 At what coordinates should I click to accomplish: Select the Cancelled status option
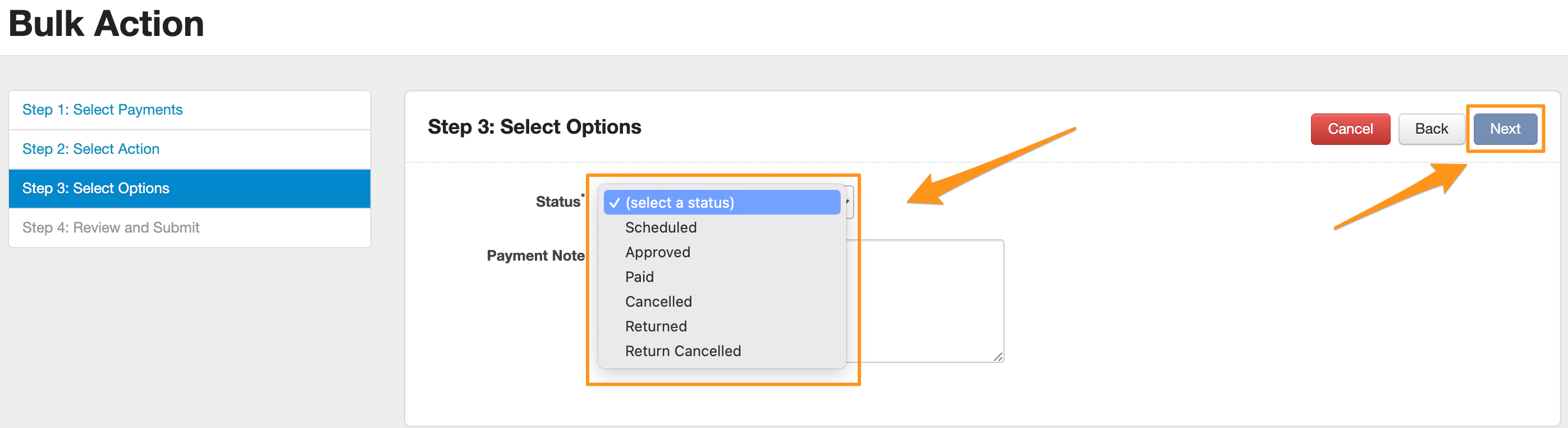658,302
